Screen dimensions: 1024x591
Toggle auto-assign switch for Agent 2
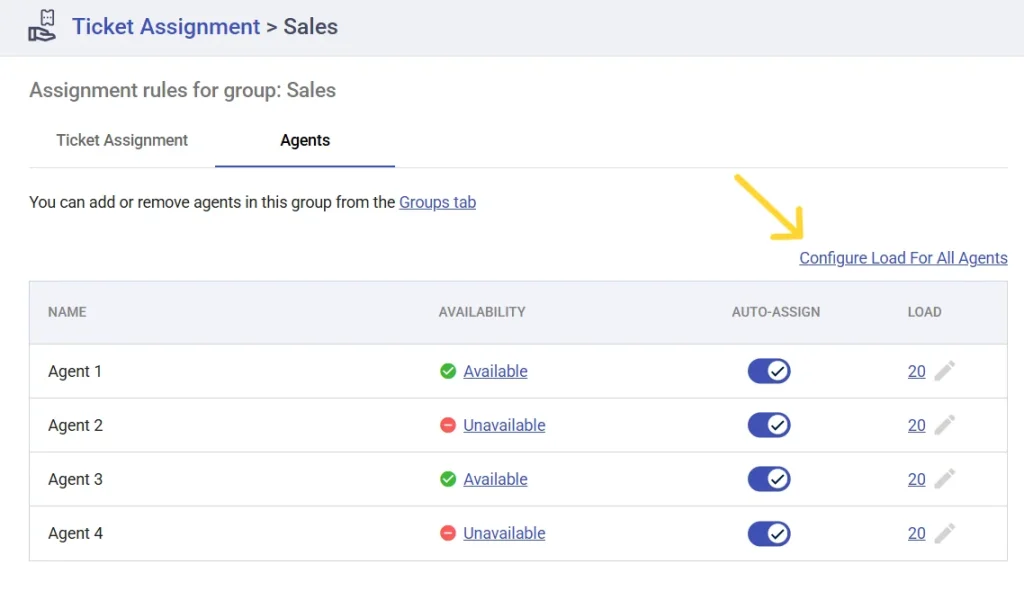(x=769, y=425)
